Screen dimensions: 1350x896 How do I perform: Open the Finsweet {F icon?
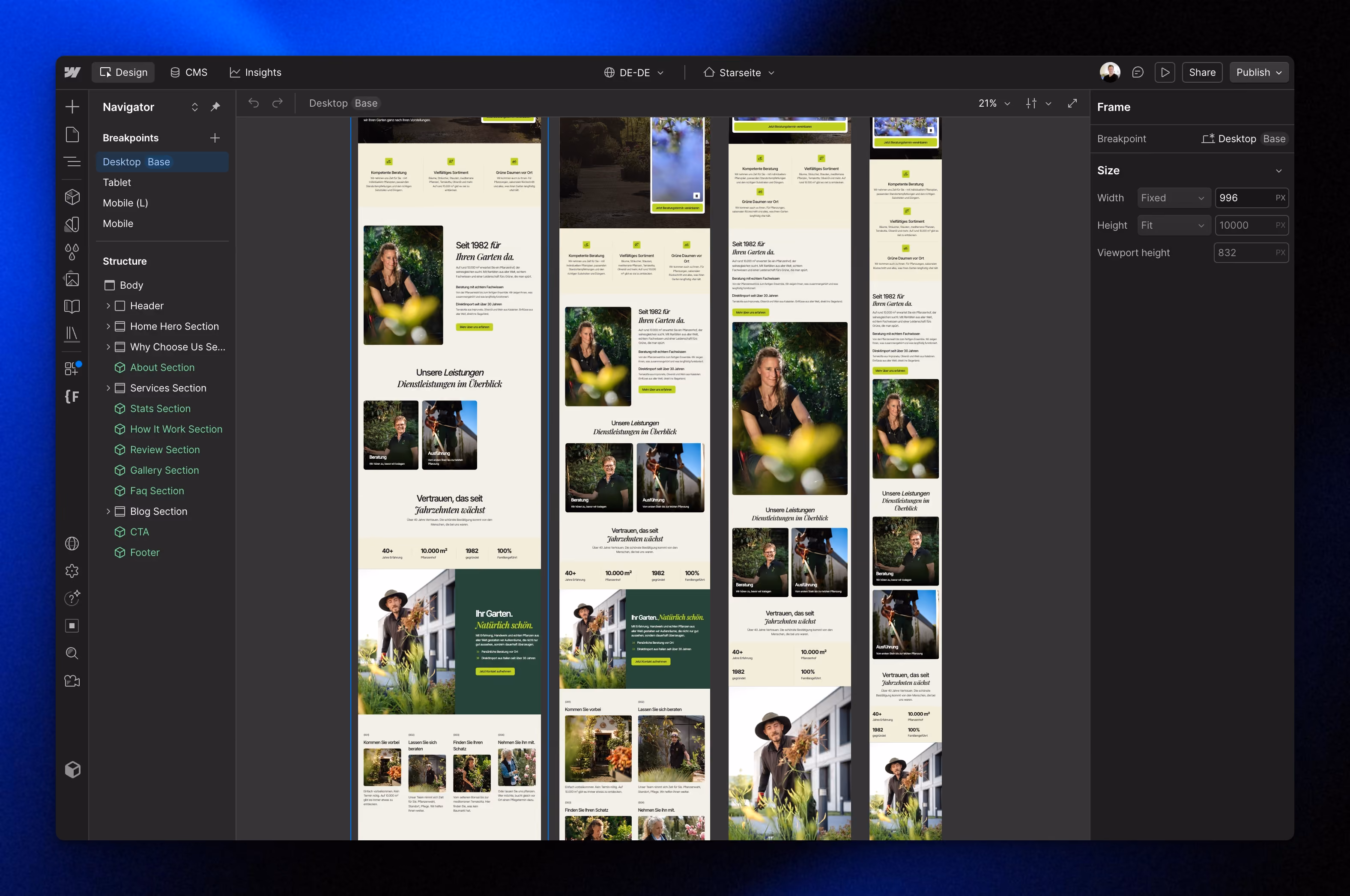[72, 396]
